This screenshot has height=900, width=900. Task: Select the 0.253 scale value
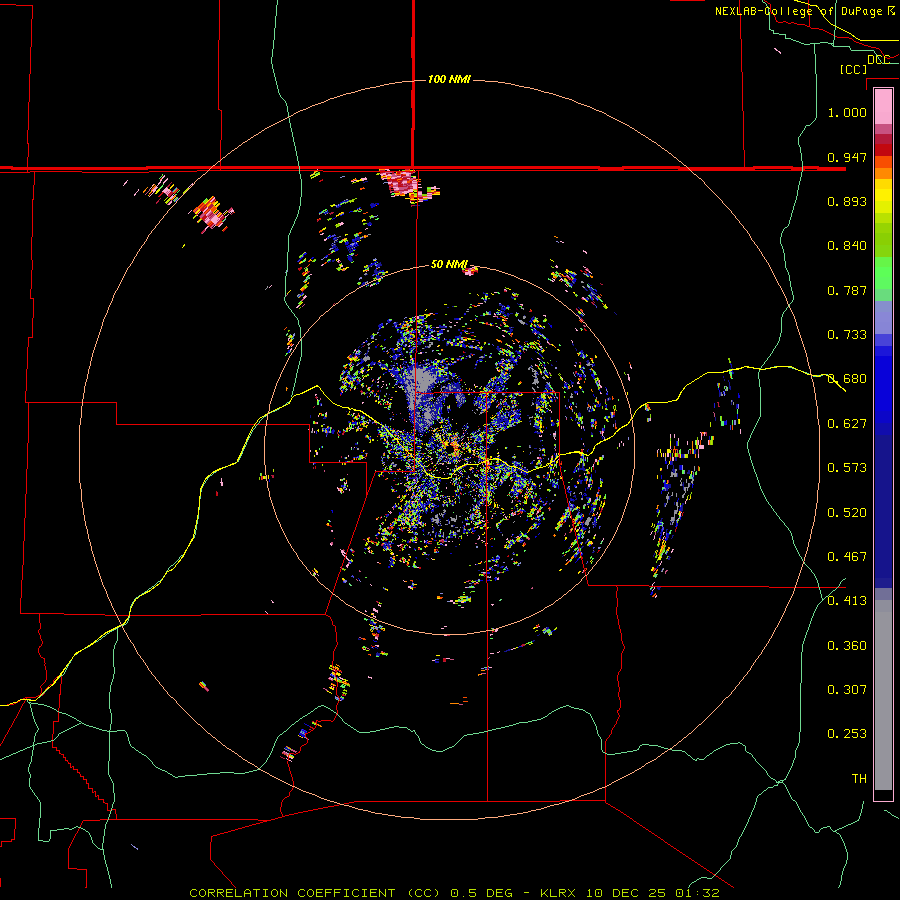coord(847,734)
